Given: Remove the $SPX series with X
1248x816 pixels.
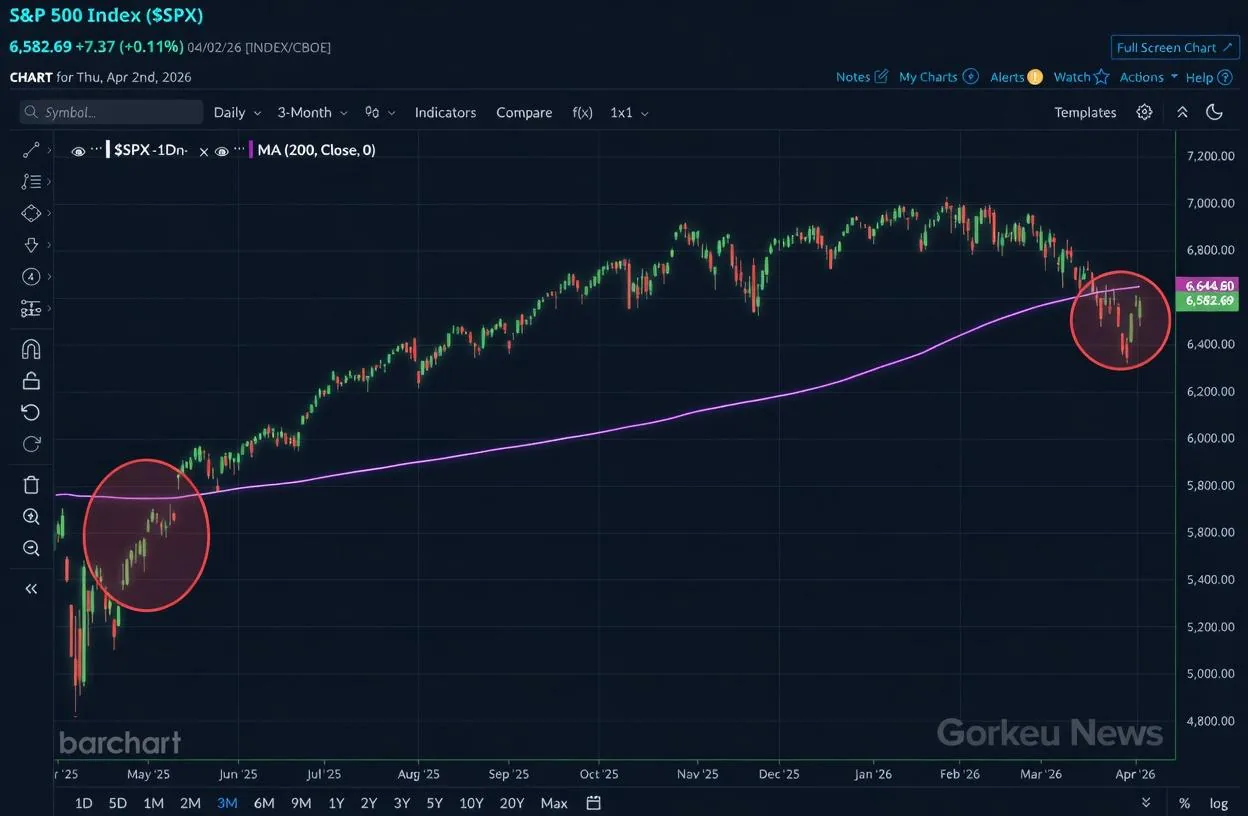Looking at the screenshot, I should pos(204,152).
